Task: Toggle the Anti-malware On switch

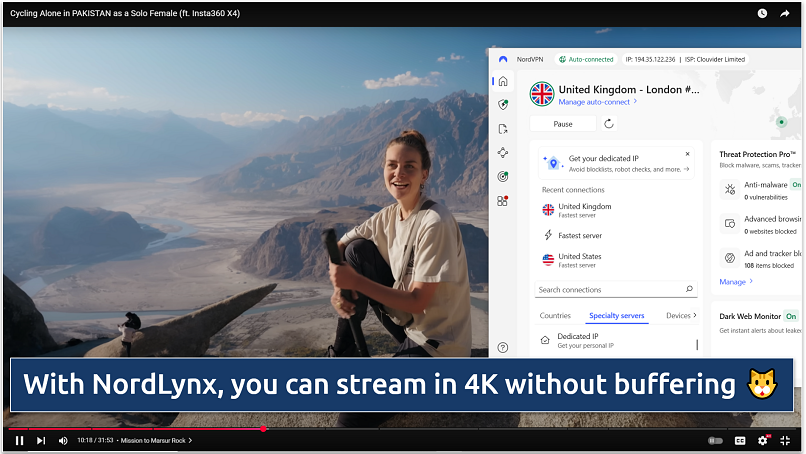Action: click(x=796, y=185)
